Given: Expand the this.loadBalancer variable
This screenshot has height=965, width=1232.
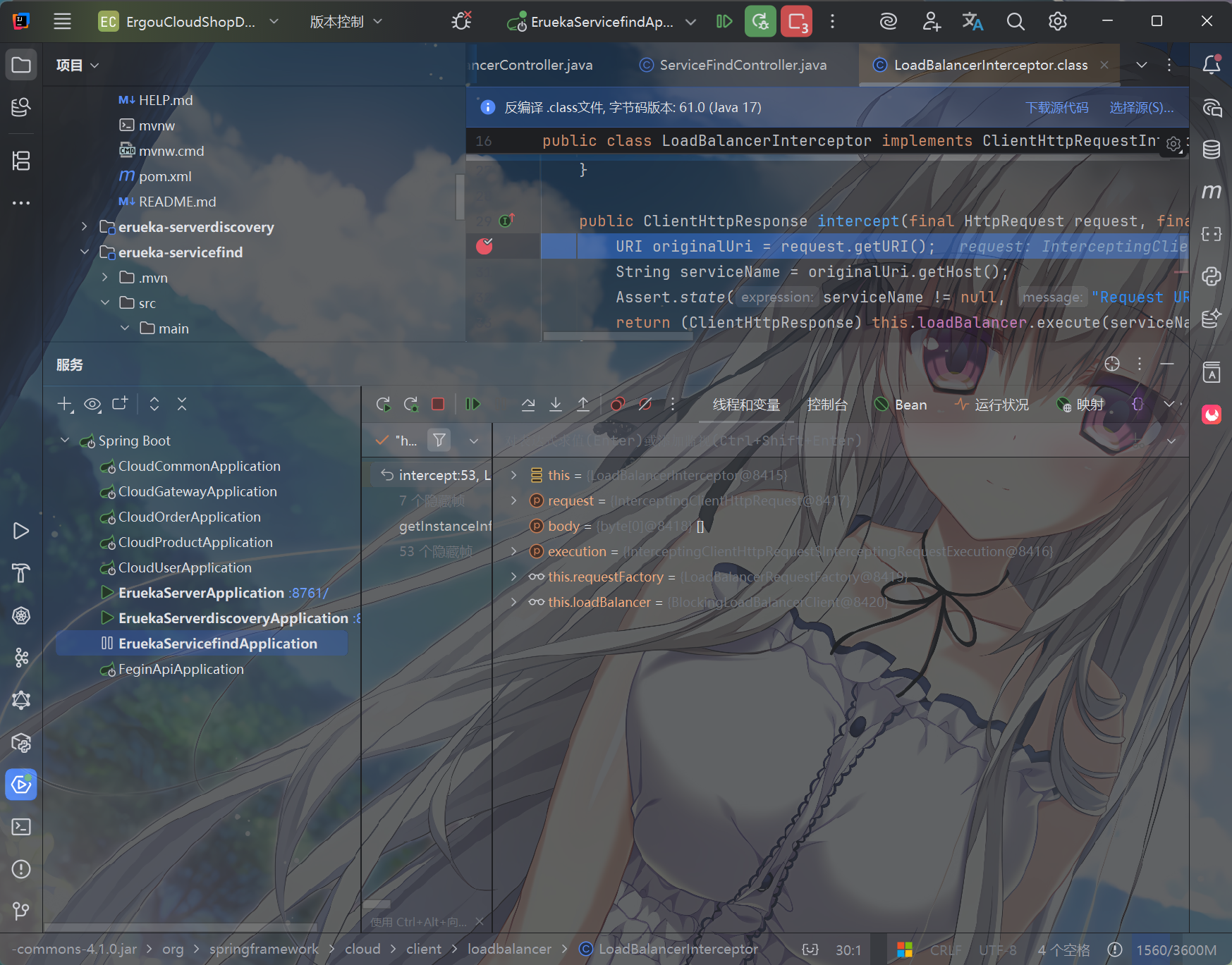Looking at the screenshot, I should coord(514,602).
